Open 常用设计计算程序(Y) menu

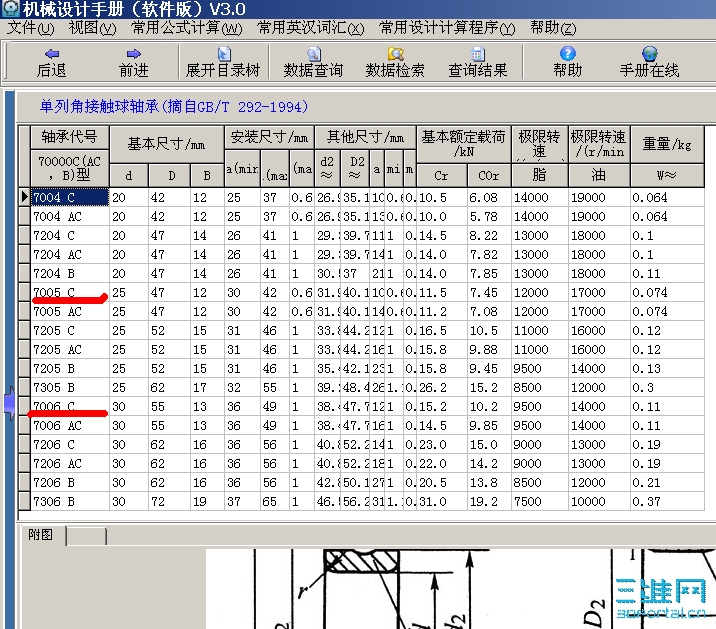pyautogui.click(x=447, y=28)
